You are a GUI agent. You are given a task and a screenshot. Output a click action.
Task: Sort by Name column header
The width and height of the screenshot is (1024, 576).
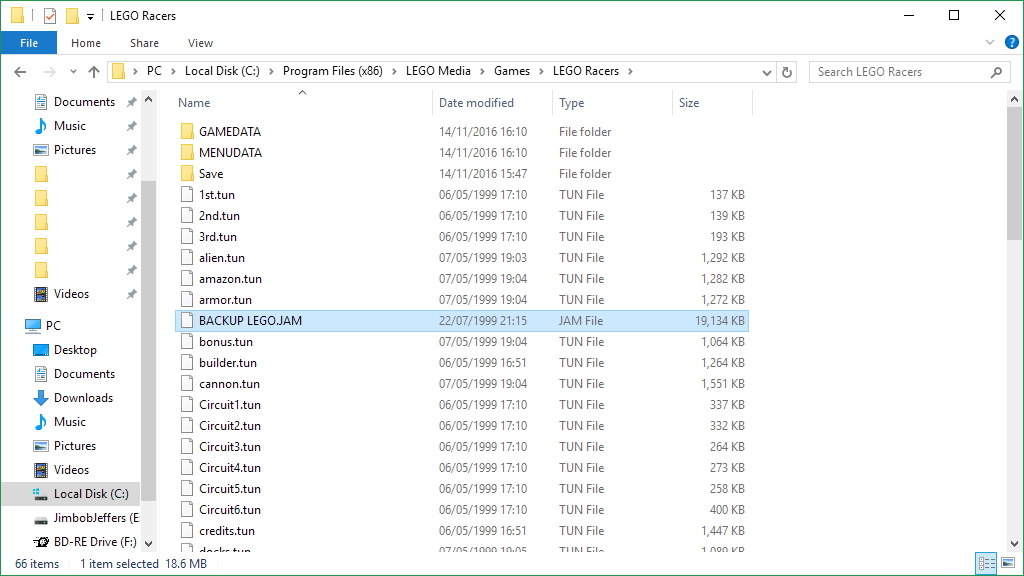(303, 103)
